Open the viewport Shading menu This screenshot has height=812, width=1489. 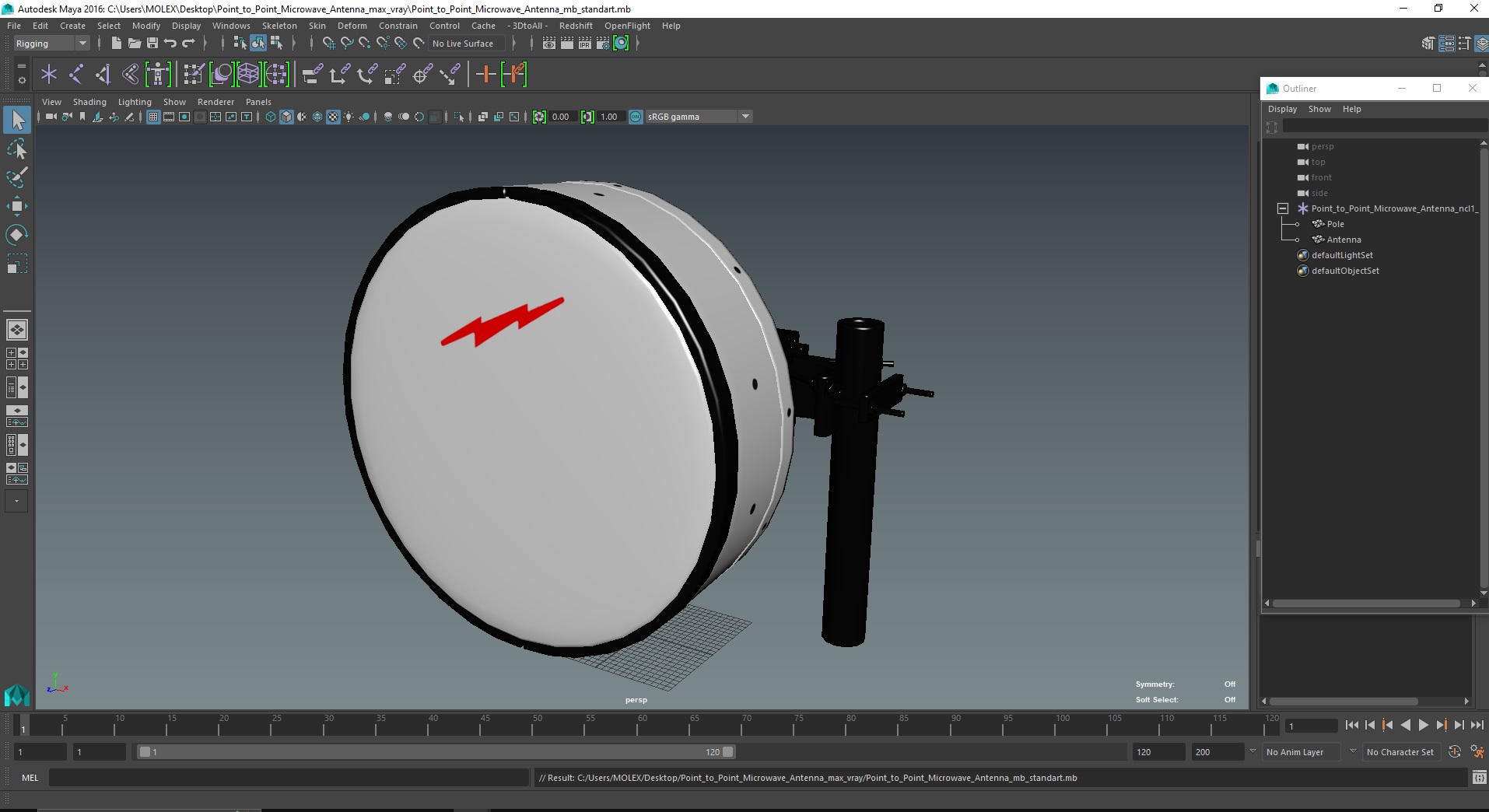89,102
